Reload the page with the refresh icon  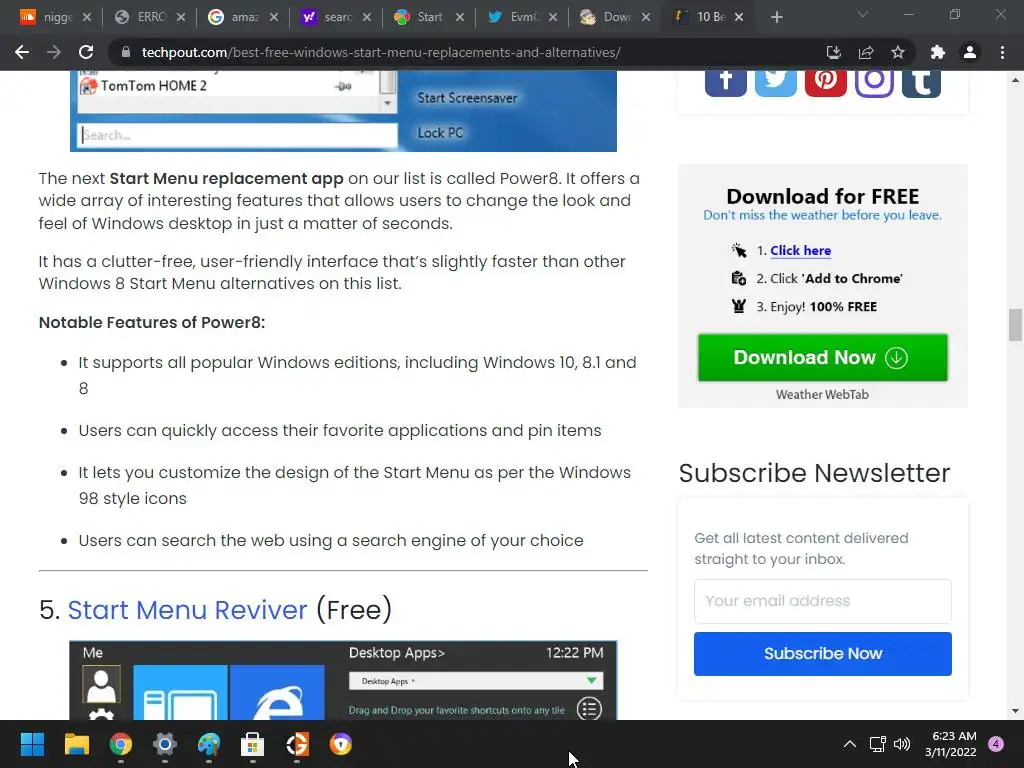coord(86,52)
